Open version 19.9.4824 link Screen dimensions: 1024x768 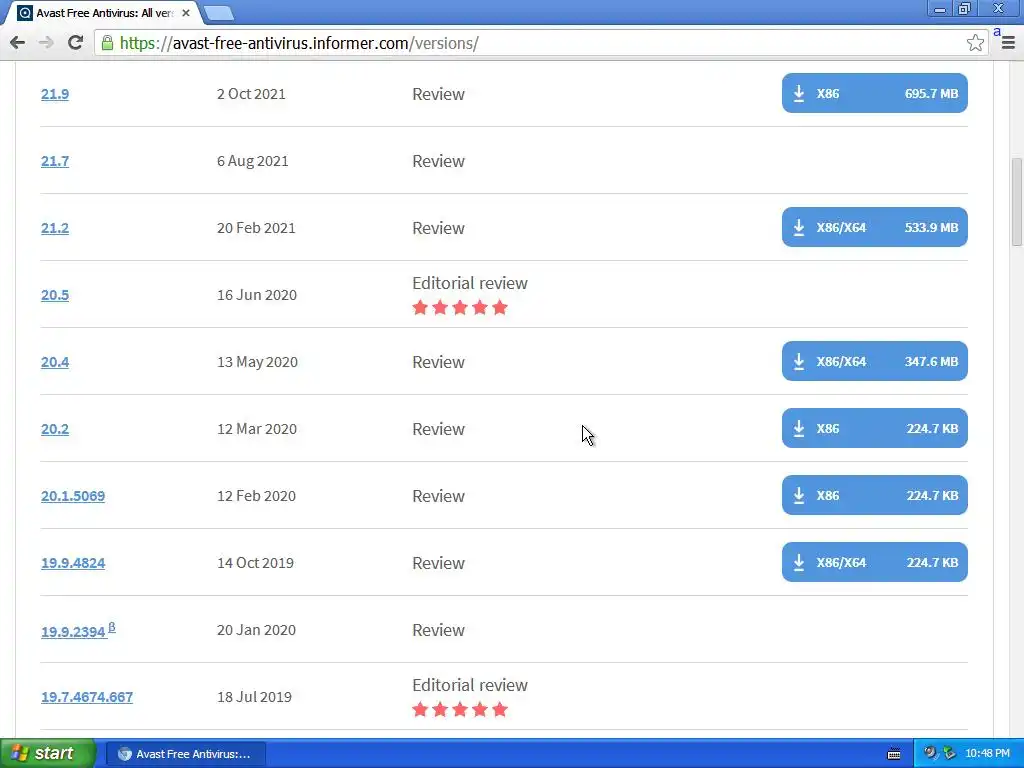73,563
